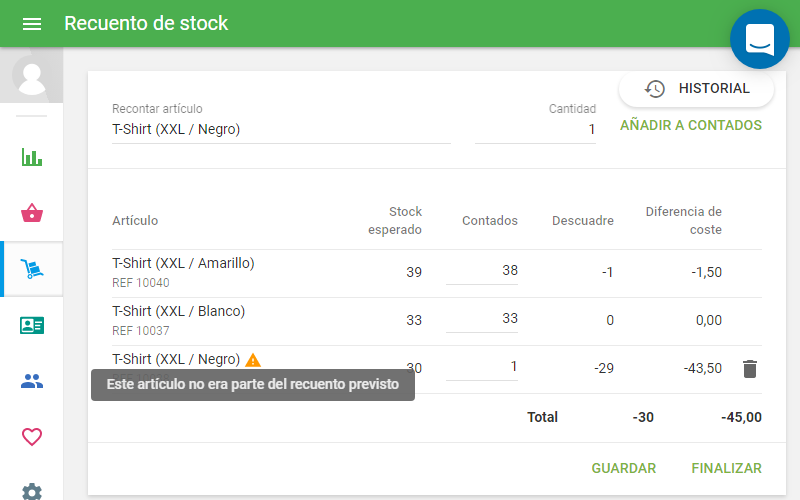The width and height of the screenshot is (800, 500).
Task: Click Finalizar to finish the count
Action: tap(726, 468)
